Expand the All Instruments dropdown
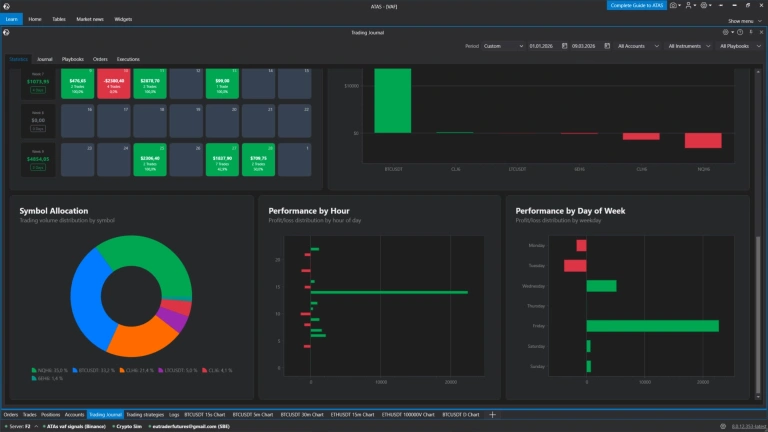This screenshot has height=432, width=768. [689, 46]
